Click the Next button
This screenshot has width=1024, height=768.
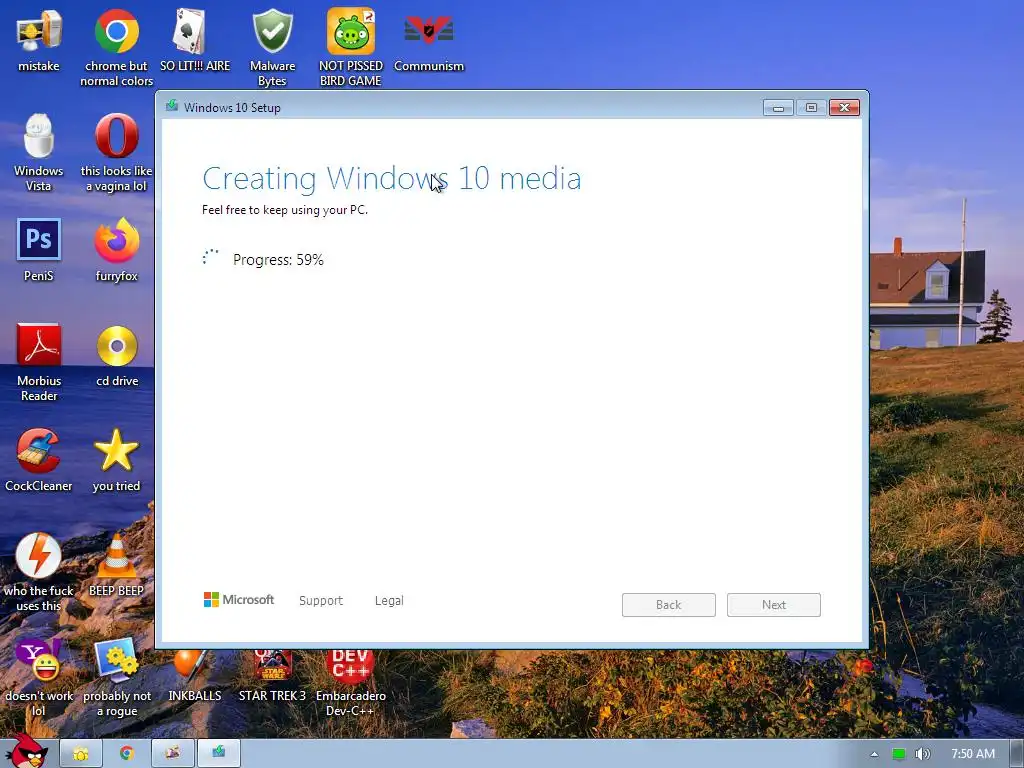(774, 605)
